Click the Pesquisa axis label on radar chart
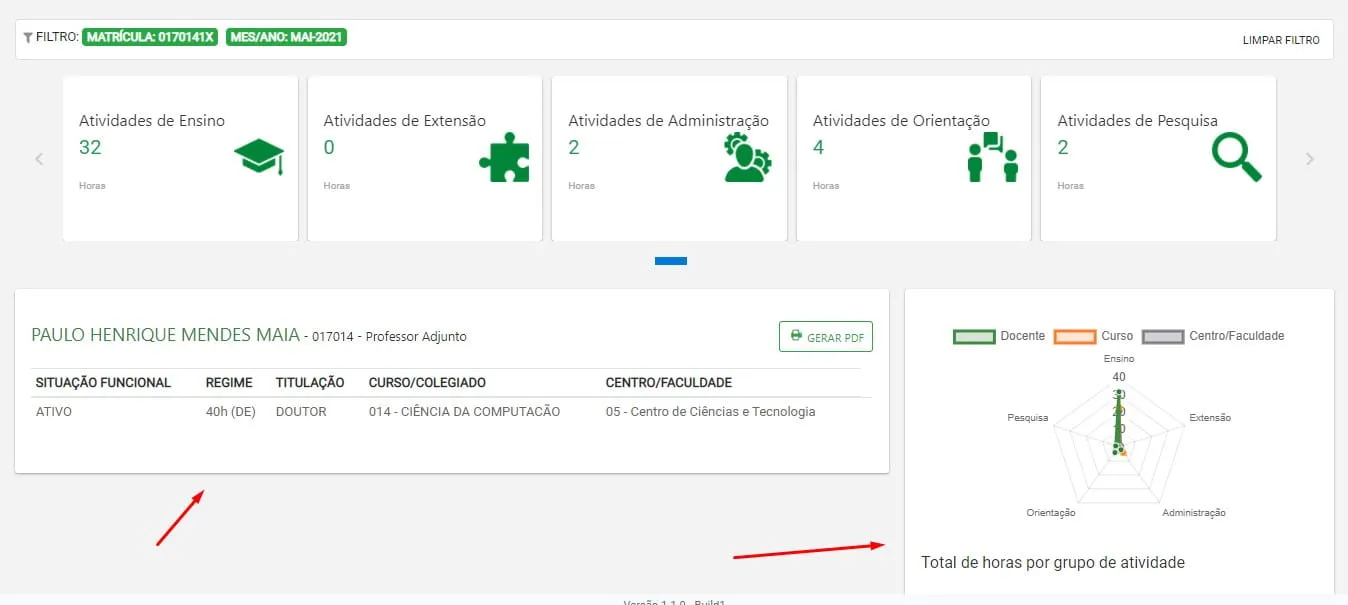 click(x=1028, y=417)
